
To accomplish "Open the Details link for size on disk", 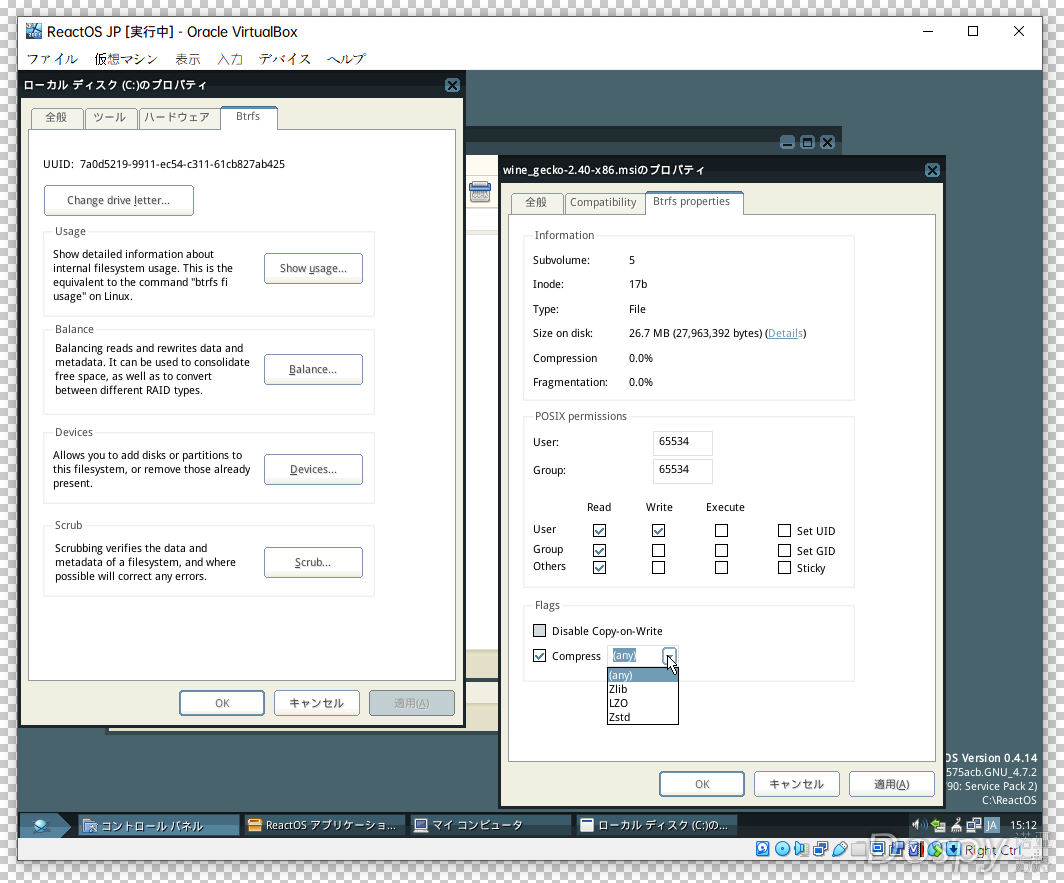I will 785,333.
